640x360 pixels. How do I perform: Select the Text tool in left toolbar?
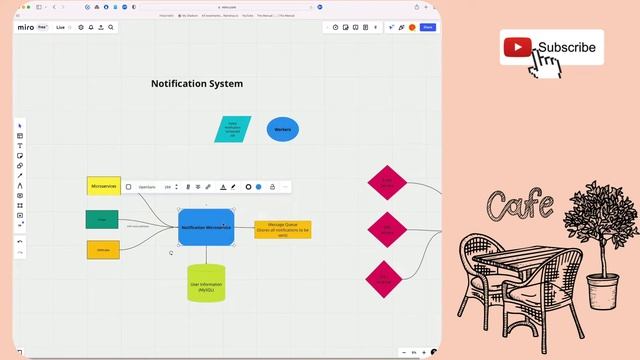pos(20,146)
